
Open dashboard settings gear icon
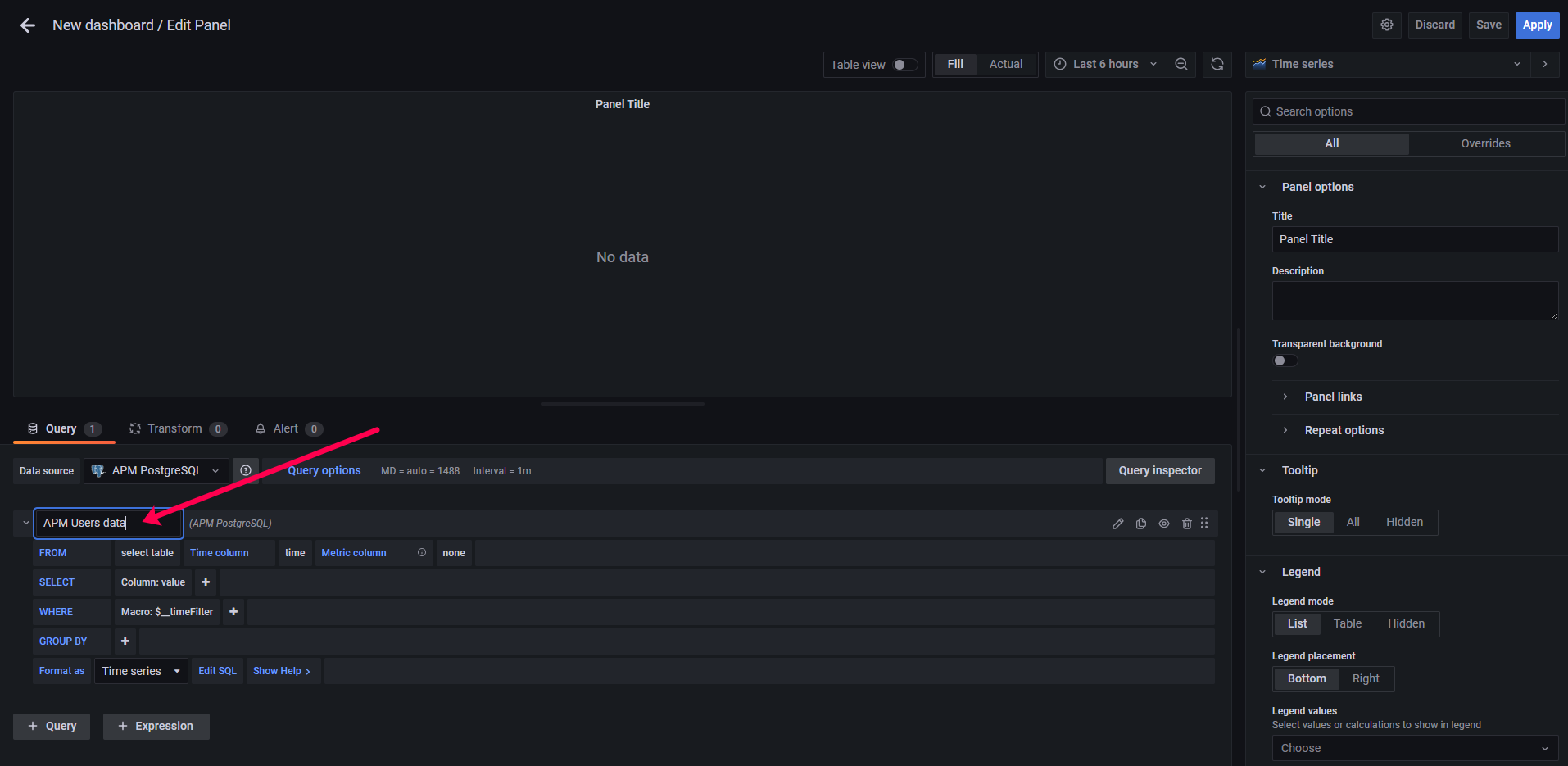tap(1386, 25)
